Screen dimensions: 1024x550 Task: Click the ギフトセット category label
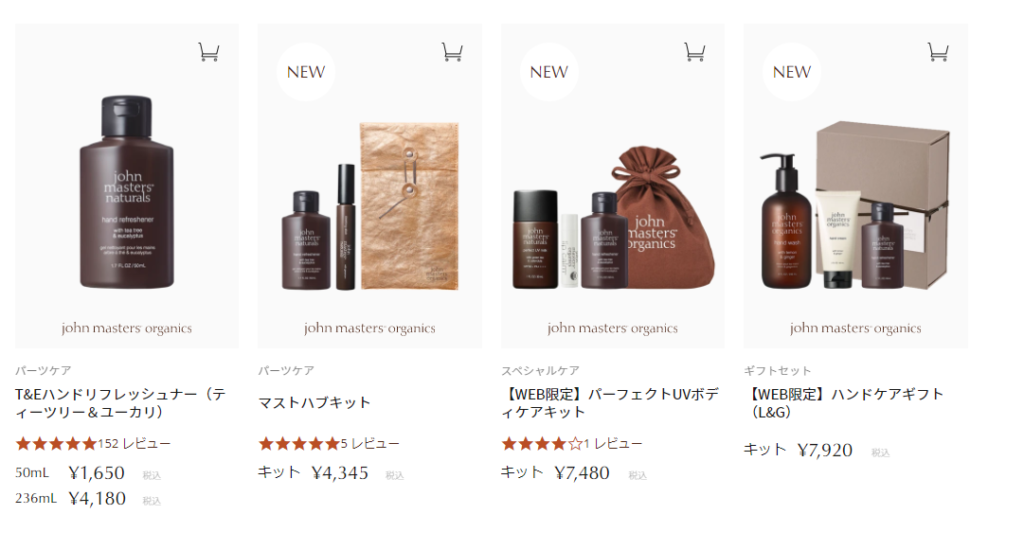777,370
